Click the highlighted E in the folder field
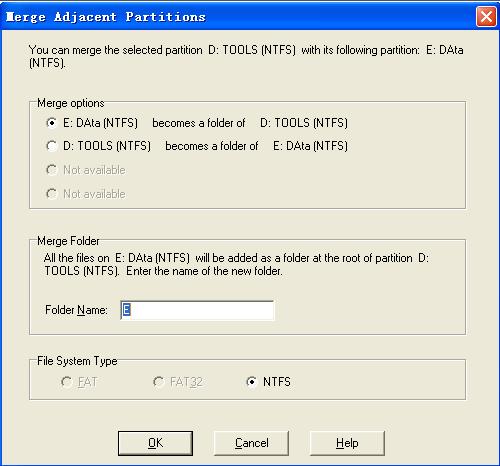The width and height of the screenshot is (500, 466). (126, 310)
